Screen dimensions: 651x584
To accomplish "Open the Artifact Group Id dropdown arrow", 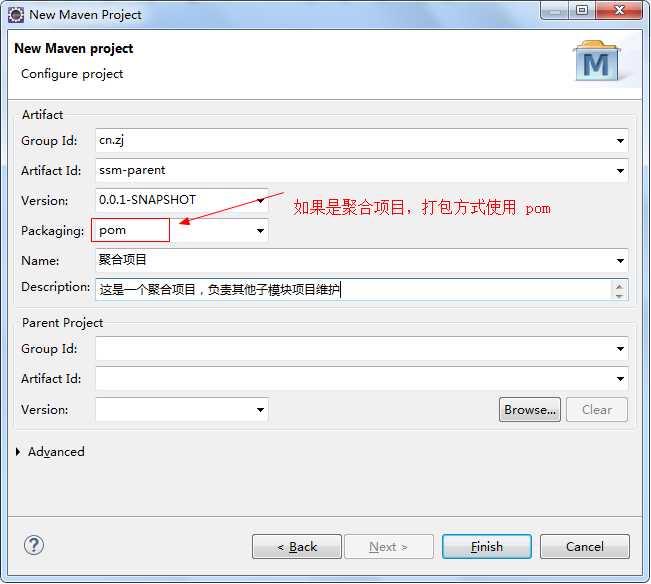I will (x=620, y=141).
